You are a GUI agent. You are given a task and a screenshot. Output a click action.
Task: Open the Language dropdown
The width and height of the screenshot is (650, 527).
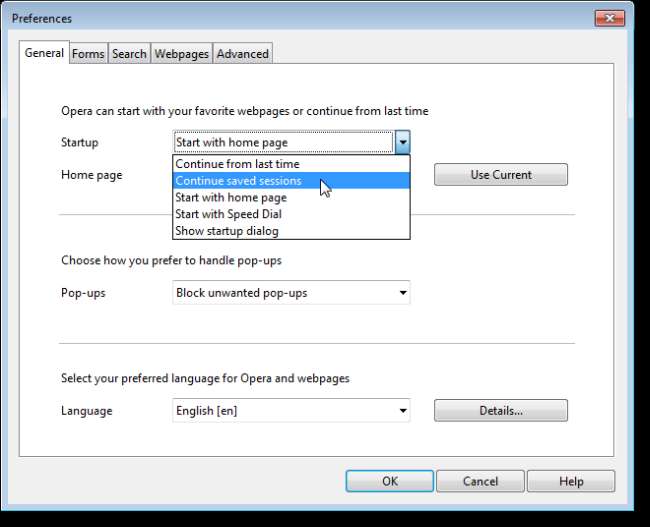(x=291, y=410)
